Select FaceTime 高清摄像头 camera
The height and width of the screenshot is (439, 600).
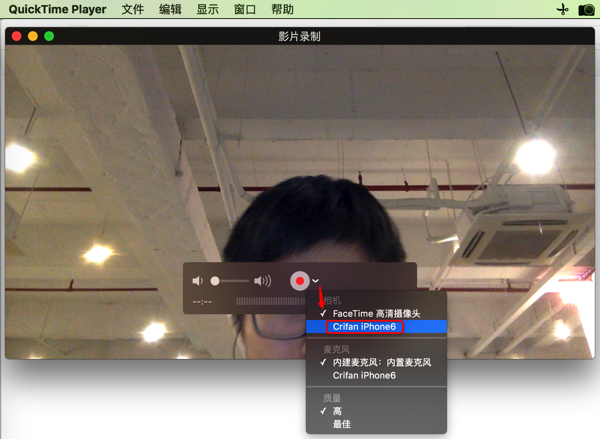376,313
